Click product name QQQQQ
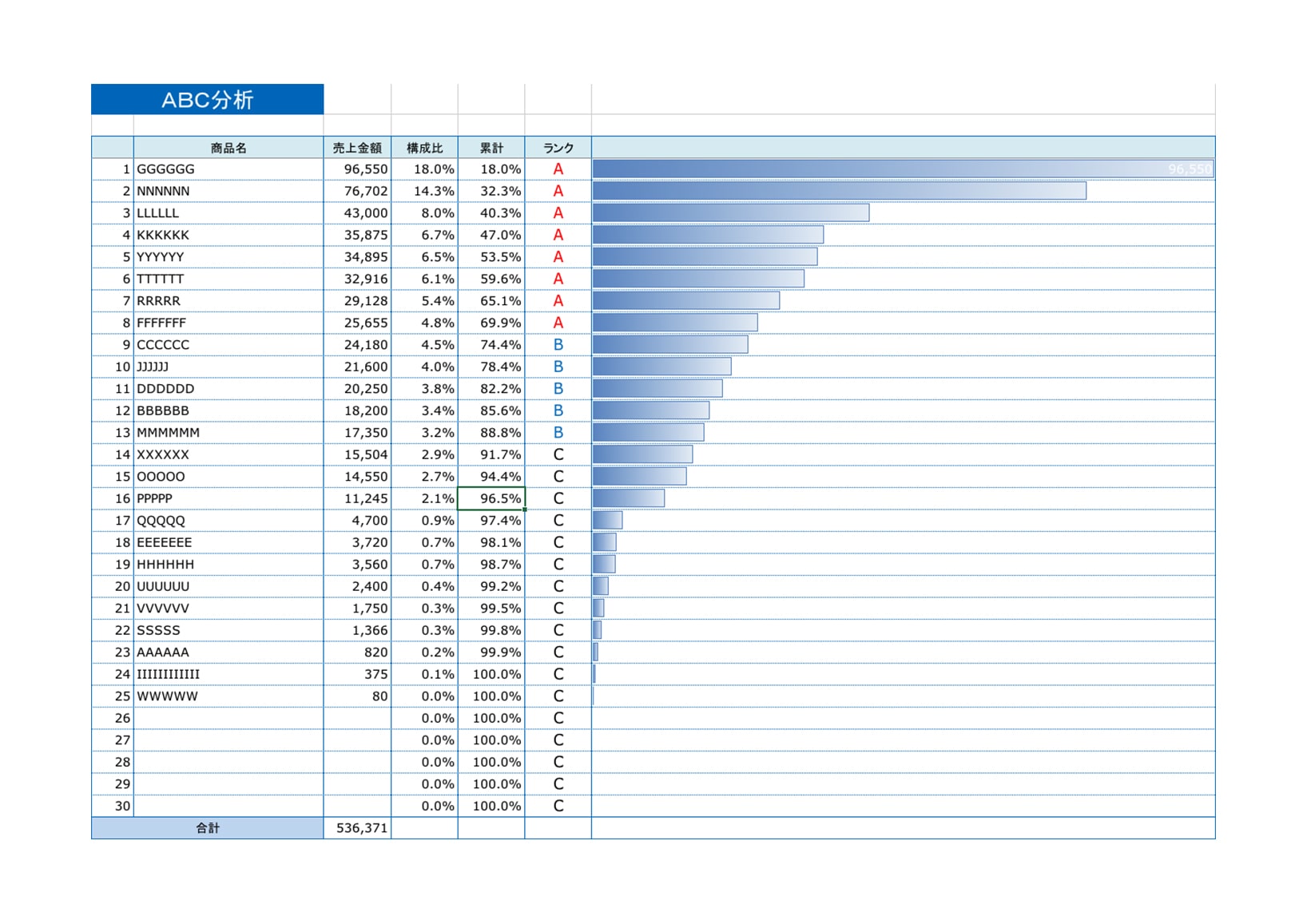The width and height of the screenshot is (1307, 924). point(161,521)
